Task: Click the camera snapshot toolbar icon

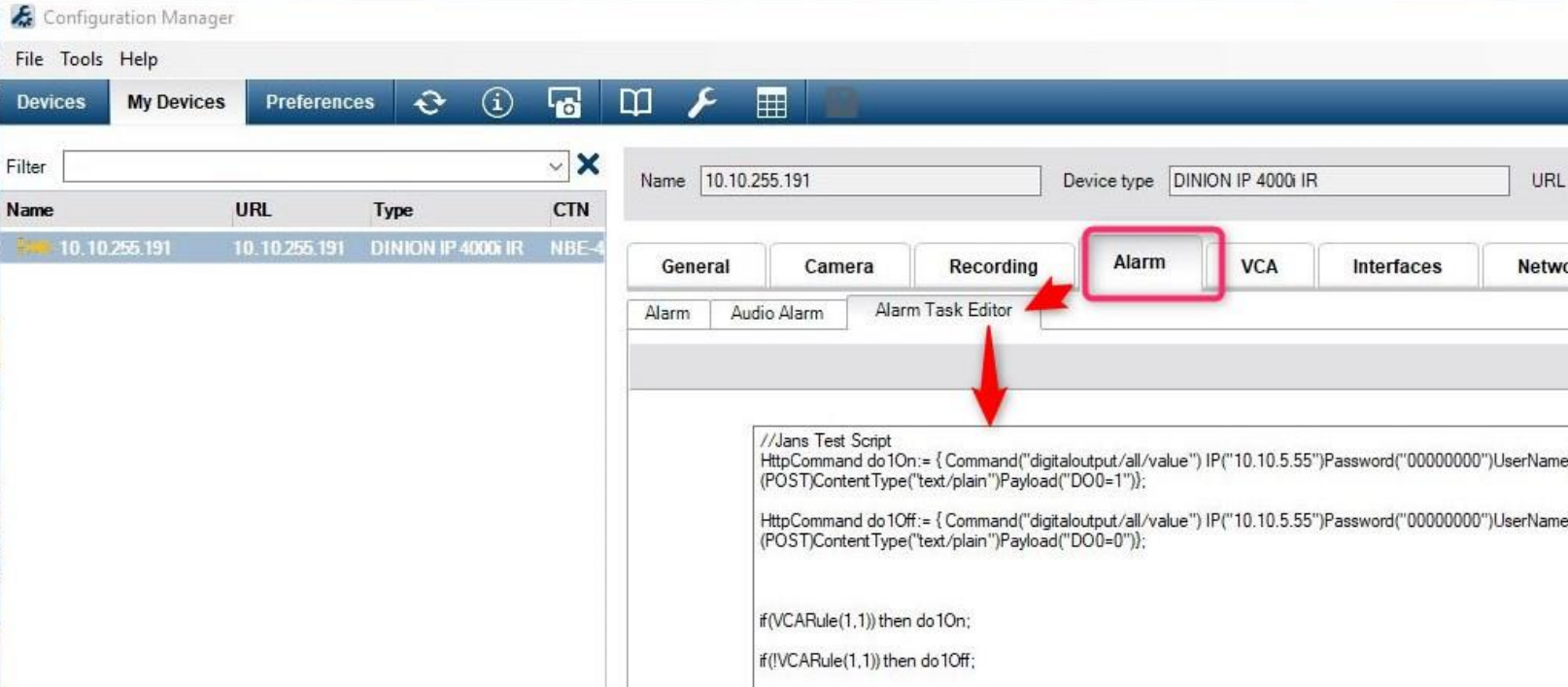Action: (x=564, y=102)
